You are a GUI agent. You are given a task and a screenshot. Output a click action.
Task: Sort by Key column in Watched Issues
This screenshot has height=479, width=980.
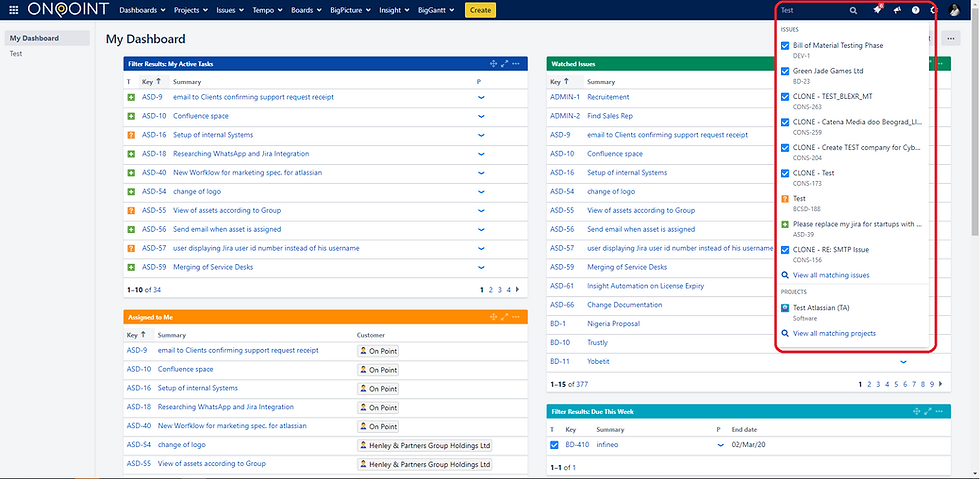559,81
